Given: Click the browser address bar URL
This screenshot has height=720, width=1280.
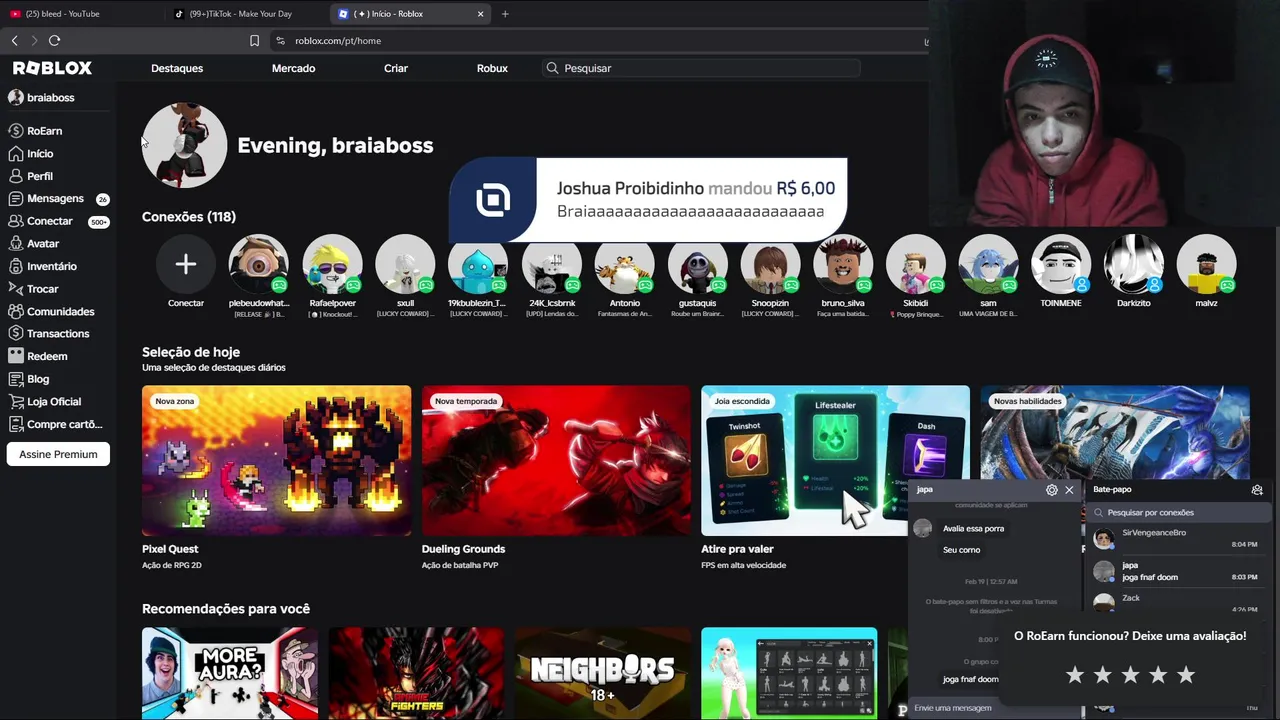Looking at the screenshot, I should pos(338,41).
